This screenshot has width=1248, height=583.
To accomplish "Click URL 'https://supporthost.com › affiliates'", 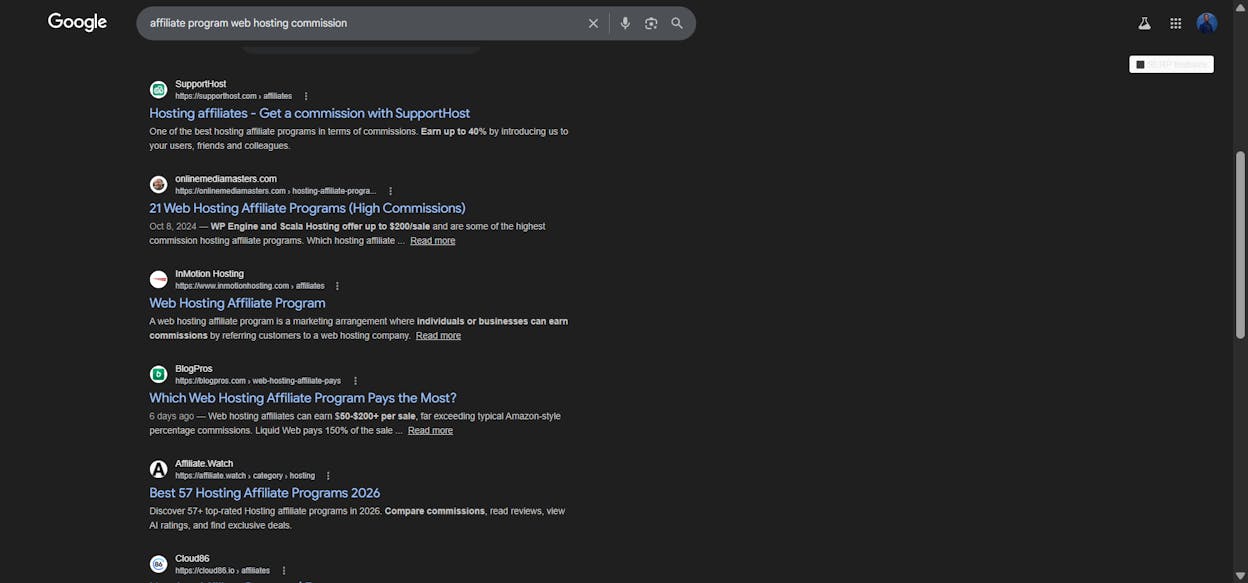I will tap(233, 96).
